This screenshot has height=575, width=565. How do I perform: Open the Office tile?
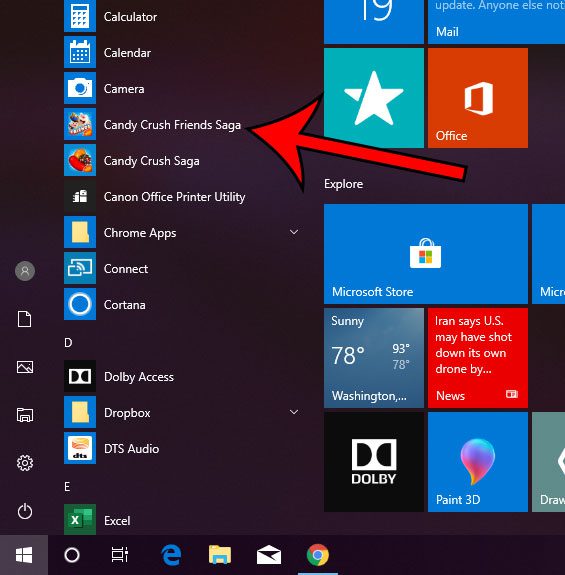click(478, 98)
